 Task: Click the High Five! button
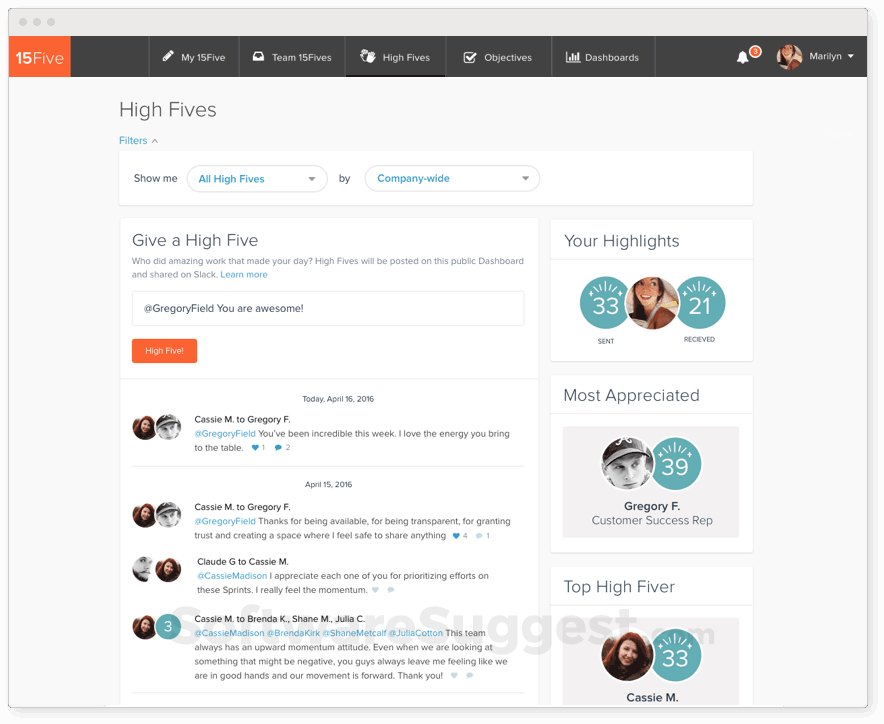tap(164, 351)
